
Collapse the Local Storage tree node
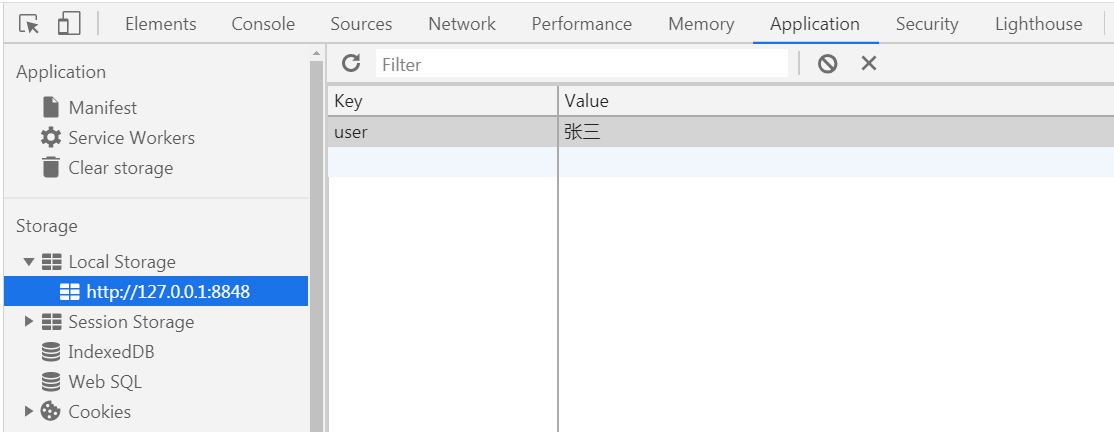coord(29,262)
